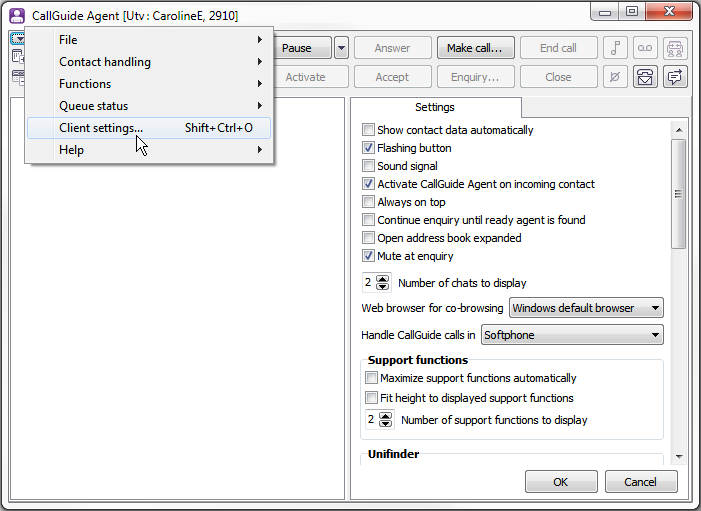Switch to the Settings tab
The image size is (701, 511).
435,107
